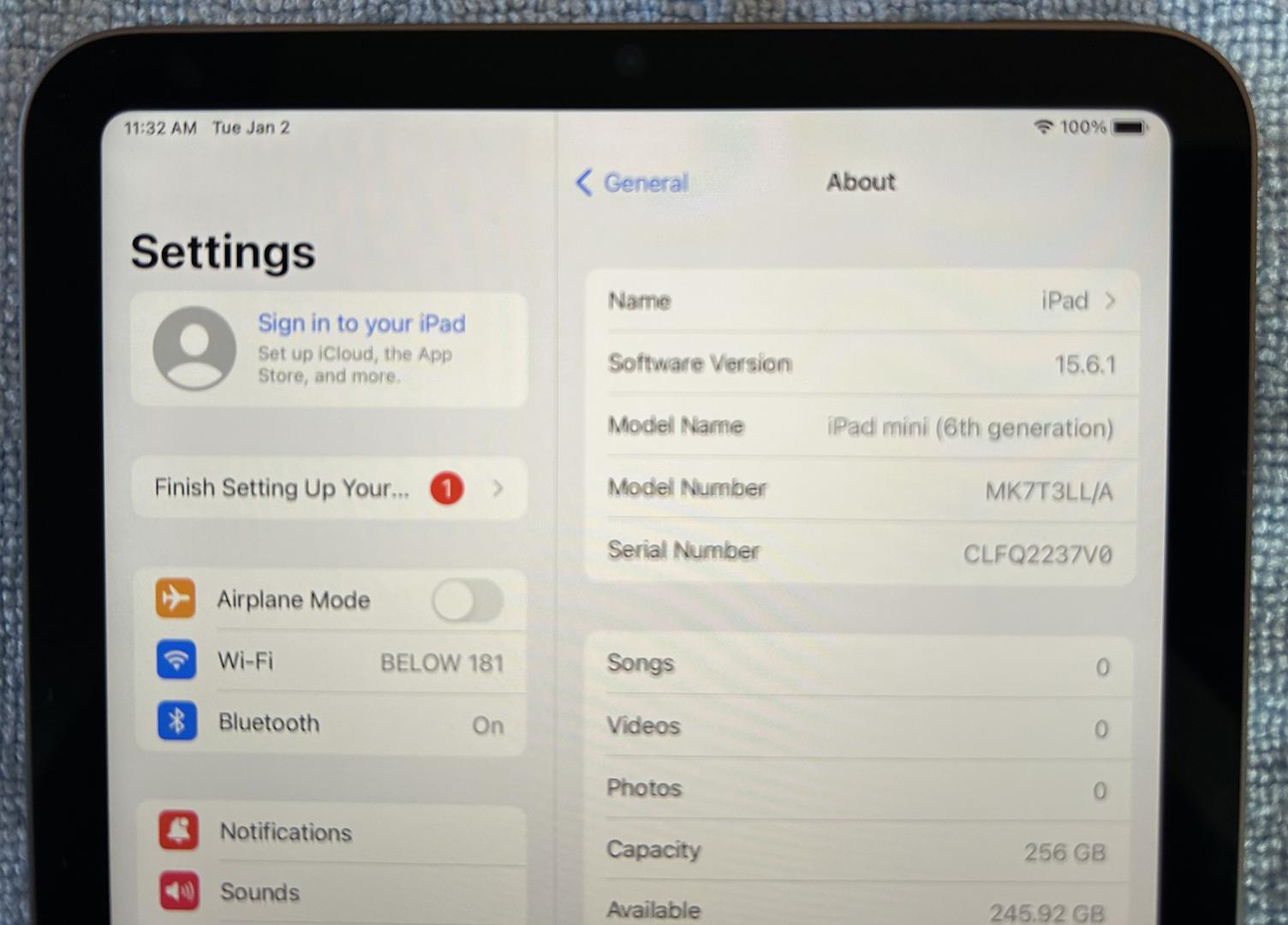Tap the Tue Jan 2 date
Viewport: 1288px width, 925px height.
point(251,128)
